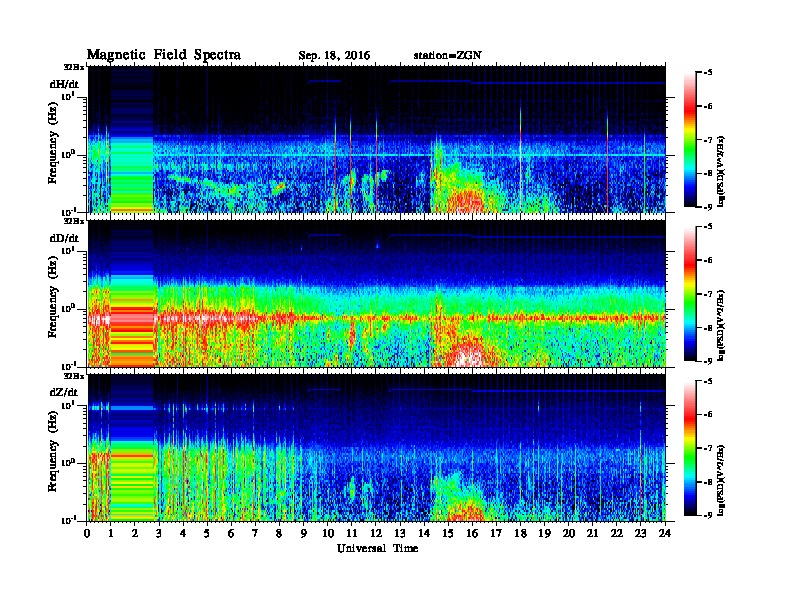Image resolution: width=792 pixels, height=612 pixels.
Task: Click the "-5" value on the dH/dt color bar
Action: pyautogui.click(x=708, y=73)
